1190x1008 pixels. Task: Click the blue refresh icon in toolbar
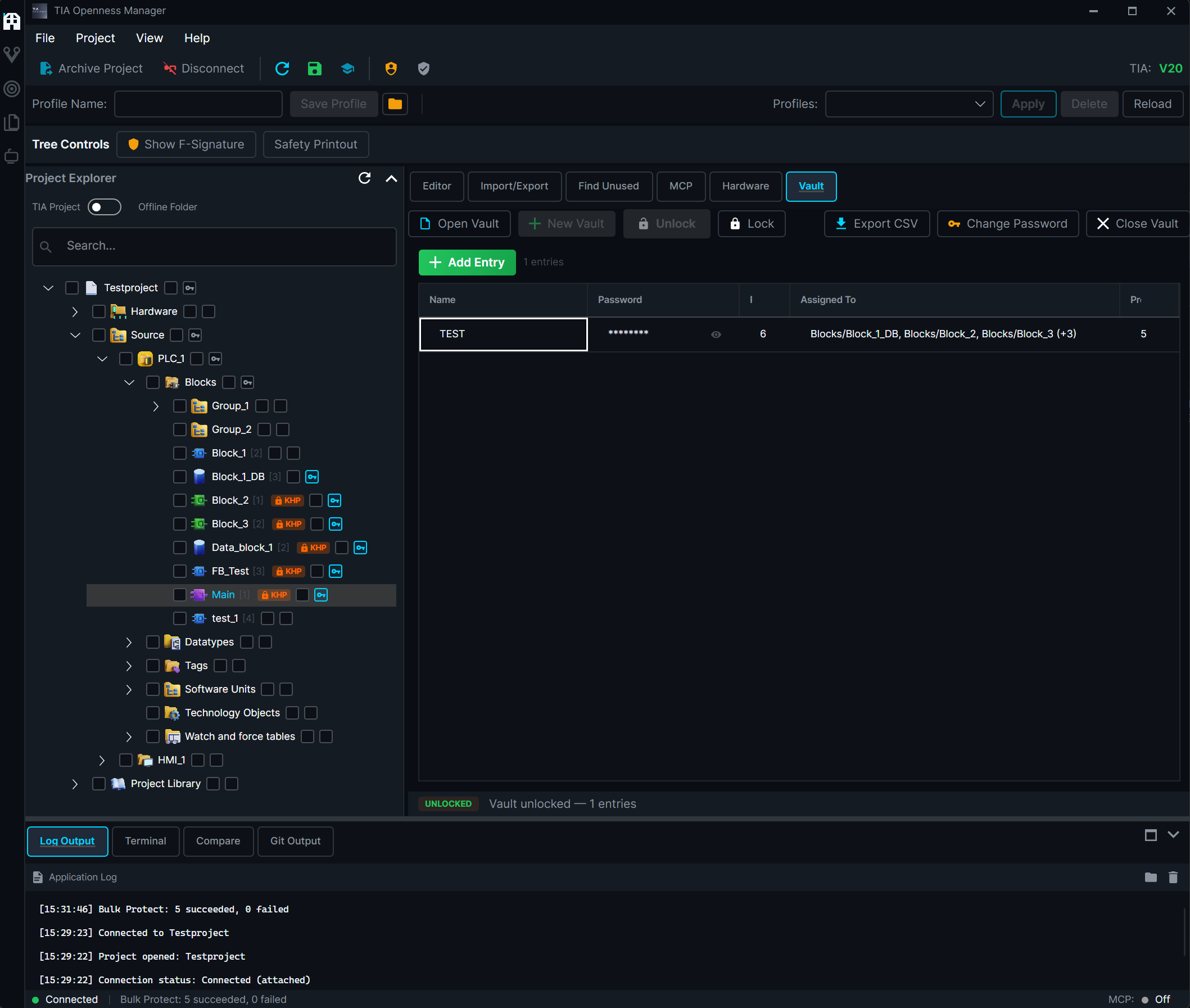point(282,69)
